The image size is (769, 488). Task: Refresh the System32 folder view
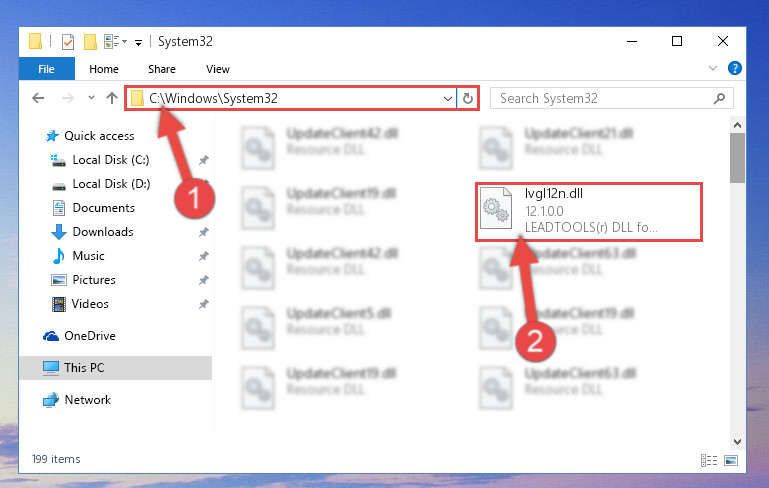click(x=468, y=99)
